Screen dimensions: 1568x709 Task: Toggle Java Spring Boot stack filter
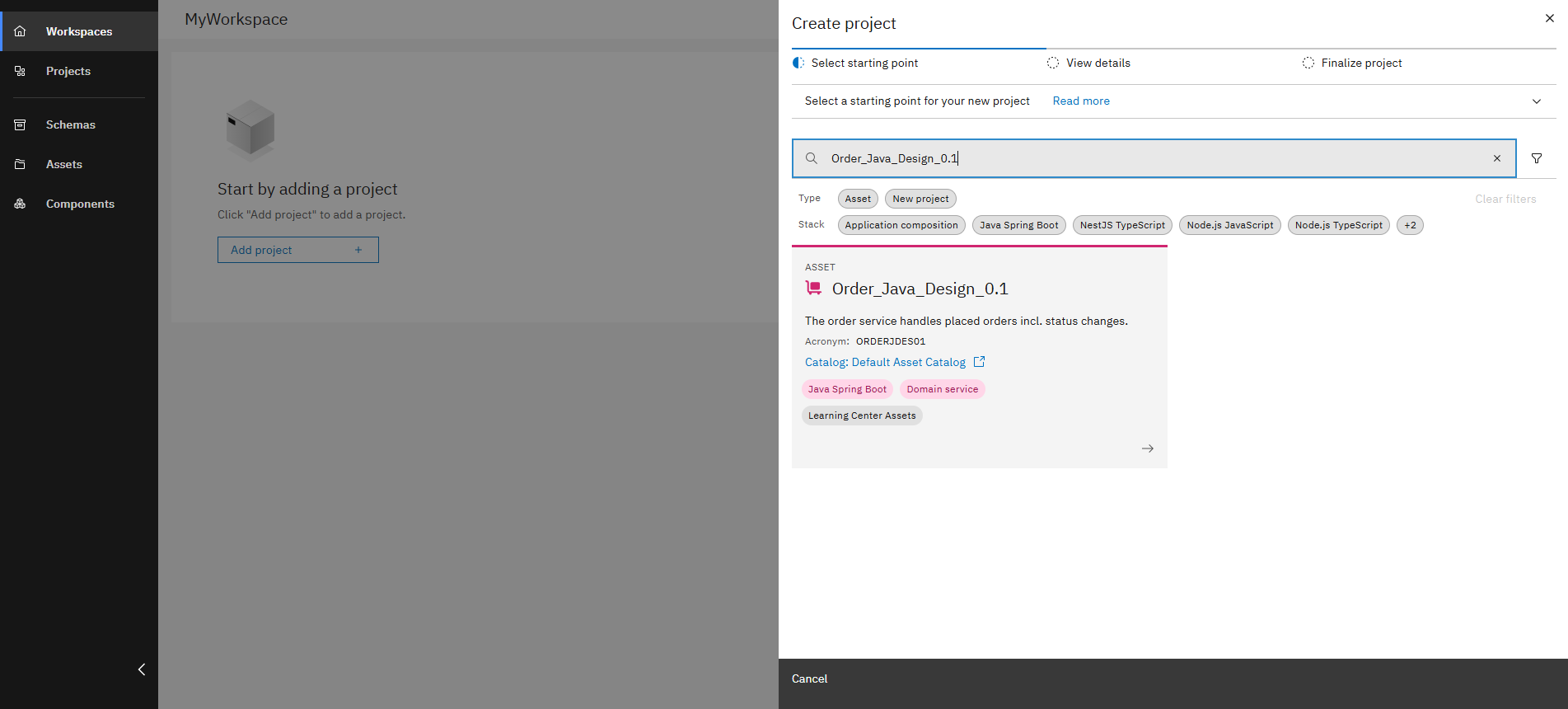(1019, 225)
